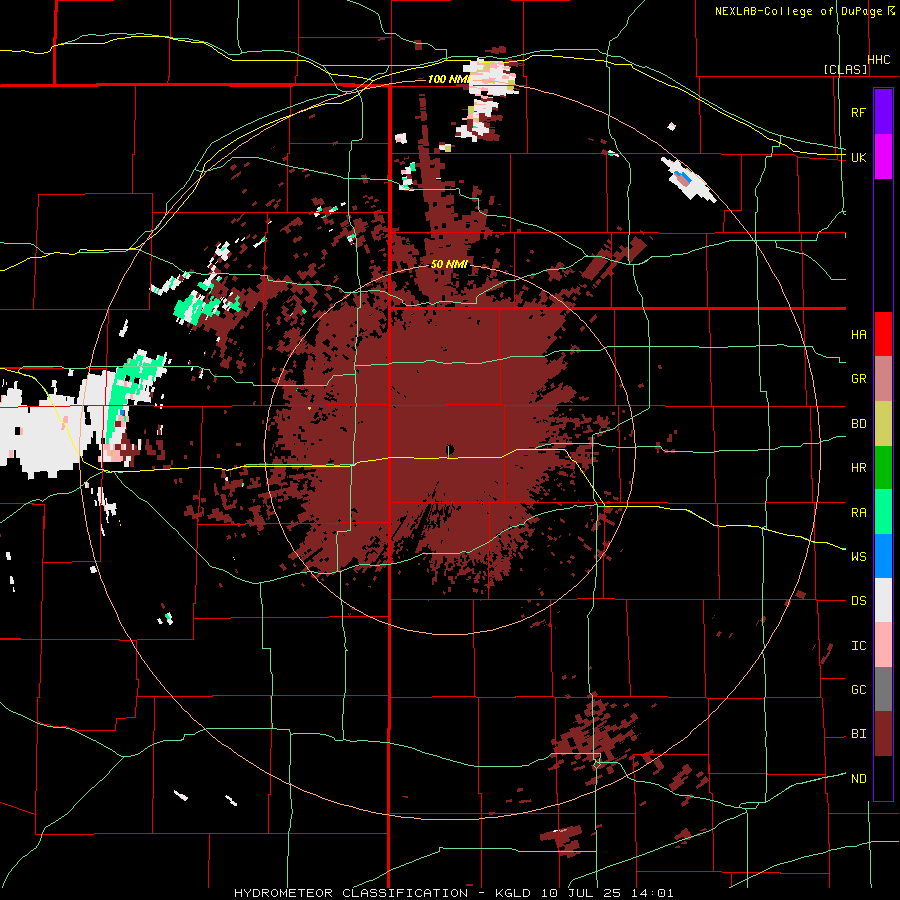The width and height of the screenshot is (900, 900).
Task: Click the BI legend label
Action: 859,734
